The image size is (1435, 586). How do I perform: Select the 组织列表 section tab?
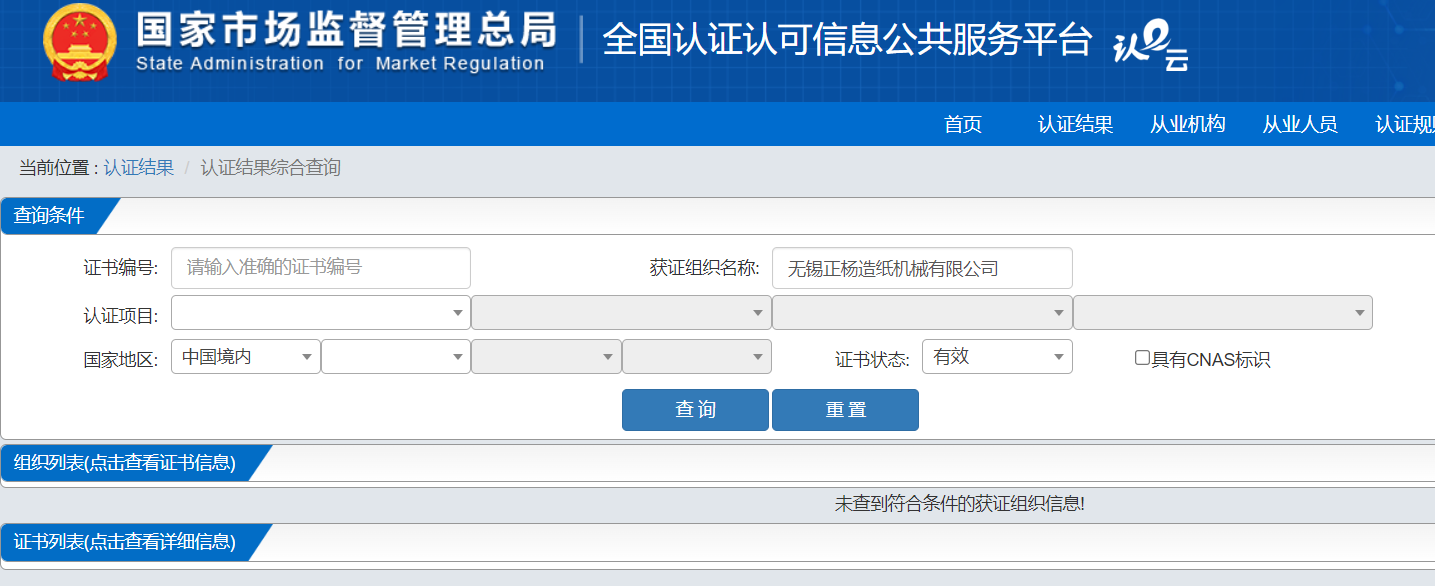[x=125, y=463]
